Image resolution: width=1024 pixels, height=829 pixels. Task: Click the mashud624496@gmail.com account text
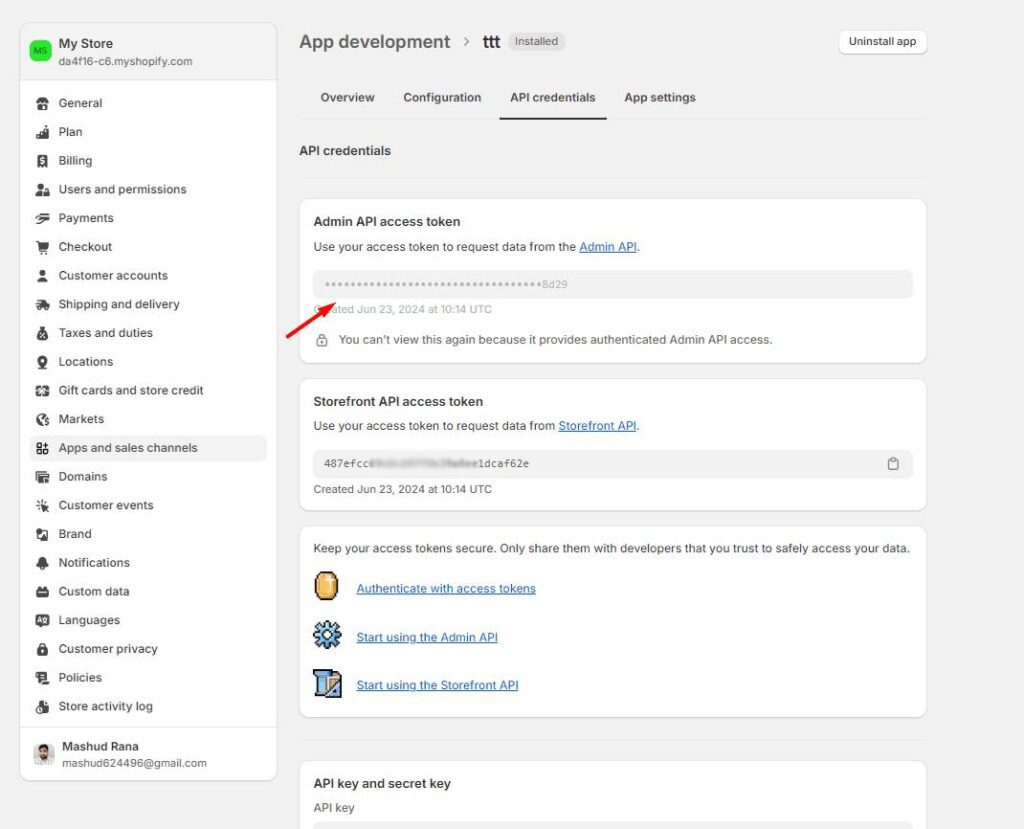[x=135, y=763]
